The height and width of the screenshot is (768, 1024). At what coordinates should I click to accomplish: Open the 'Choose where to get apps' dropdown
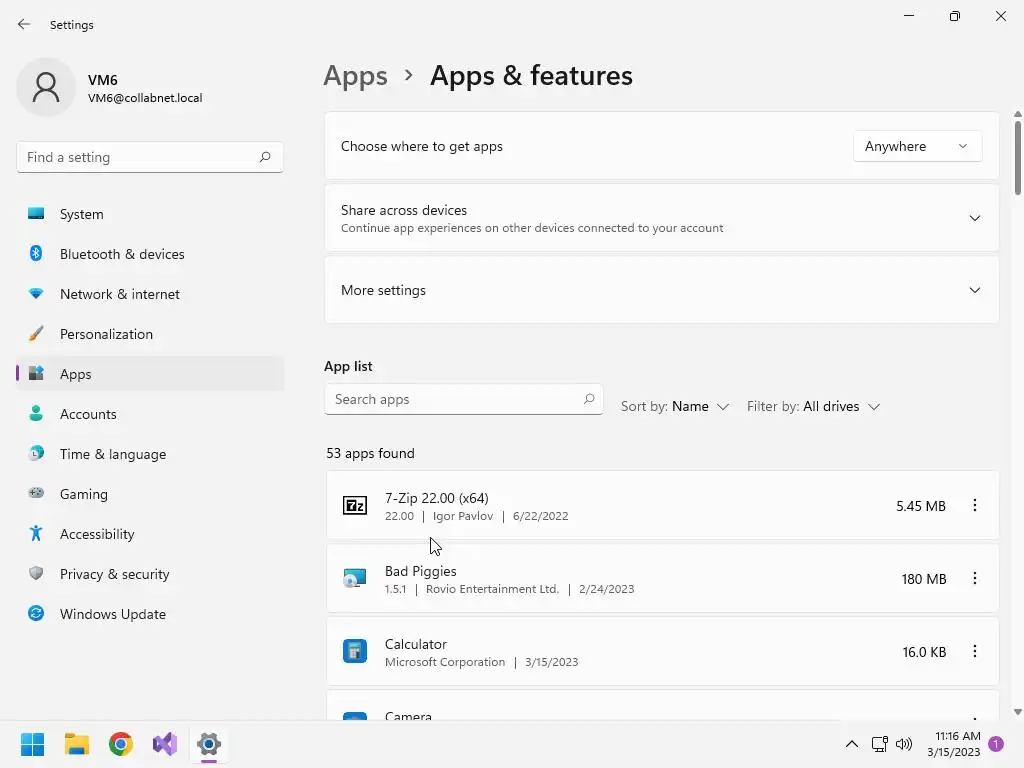coord(917,146)
